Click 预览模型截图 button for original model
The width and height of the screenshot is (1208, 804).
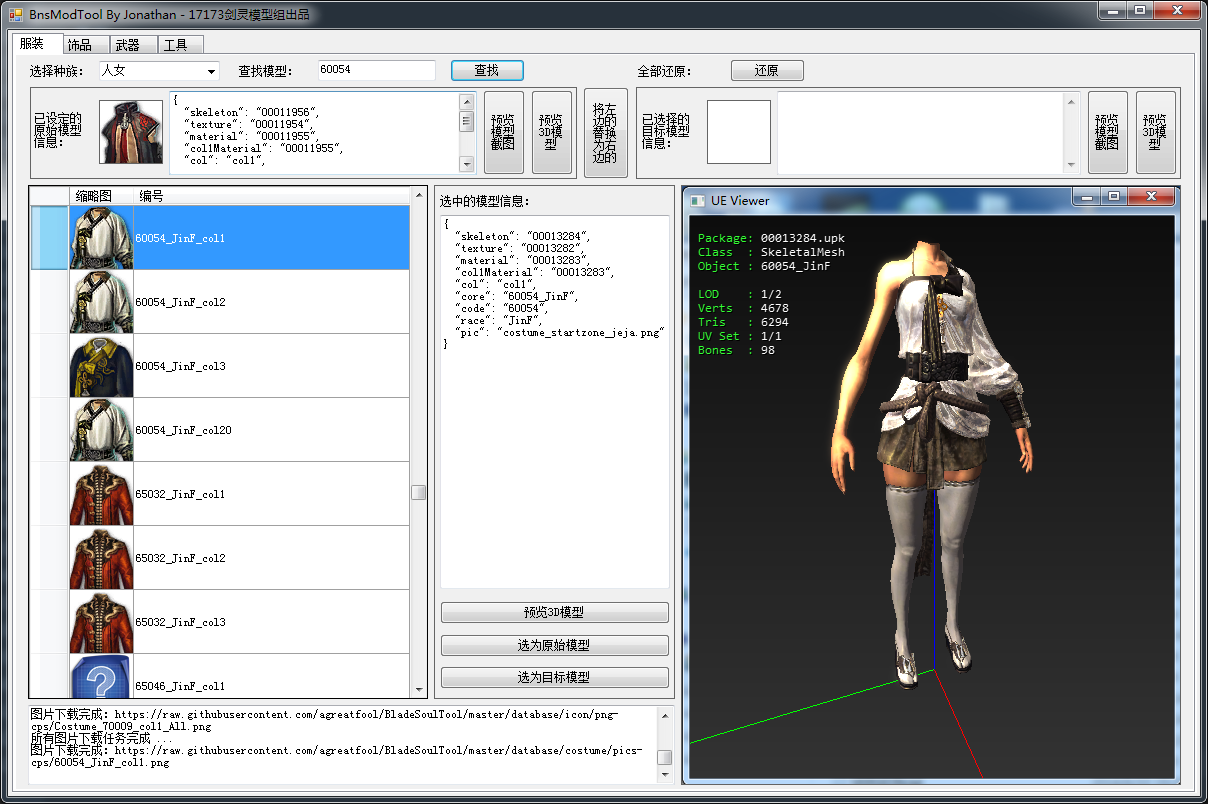[504, 132]
